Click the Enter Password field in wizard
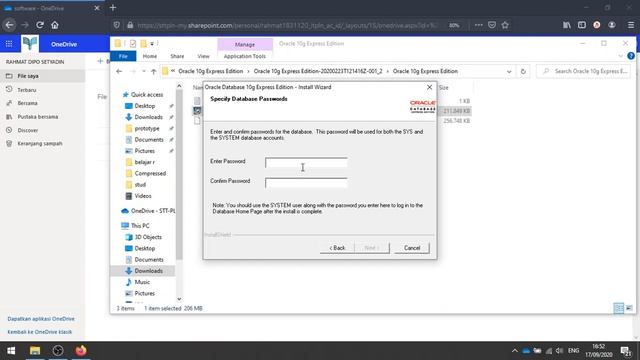Image resolution: width=640 pixels, height=360 pixels. click(x=306, y=162)
